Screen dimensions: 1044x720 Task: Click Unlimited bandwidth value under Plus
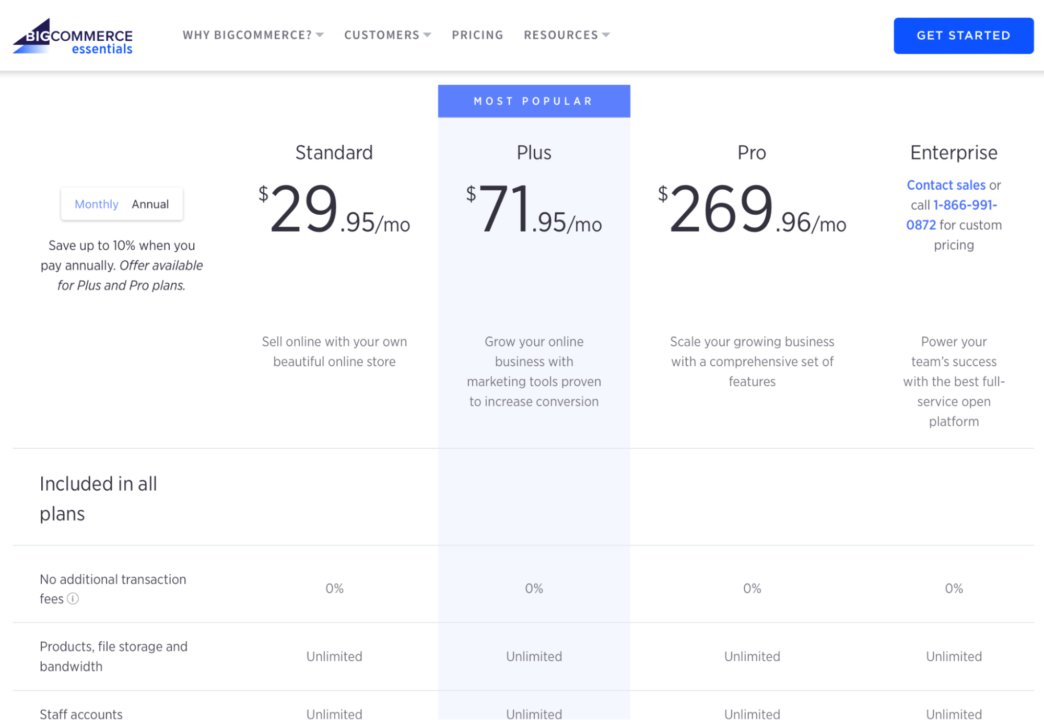(x=534, y=657)
